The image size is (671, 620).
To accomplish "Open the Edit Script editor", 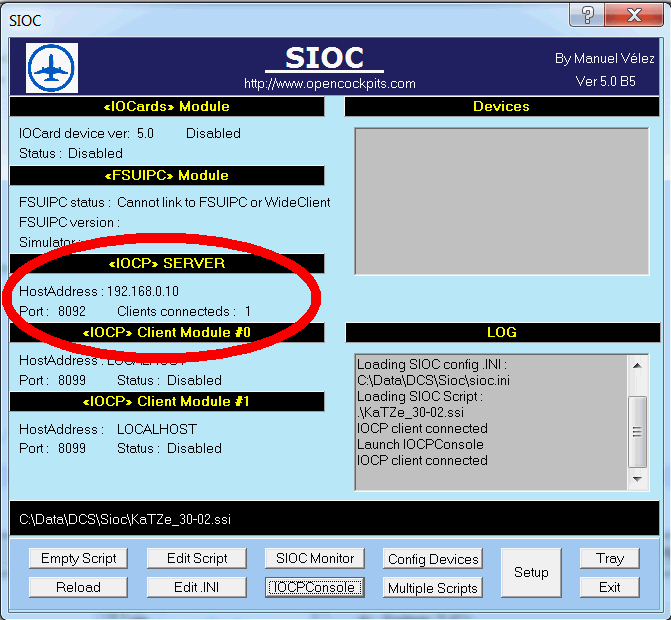I will pos(196,558).
